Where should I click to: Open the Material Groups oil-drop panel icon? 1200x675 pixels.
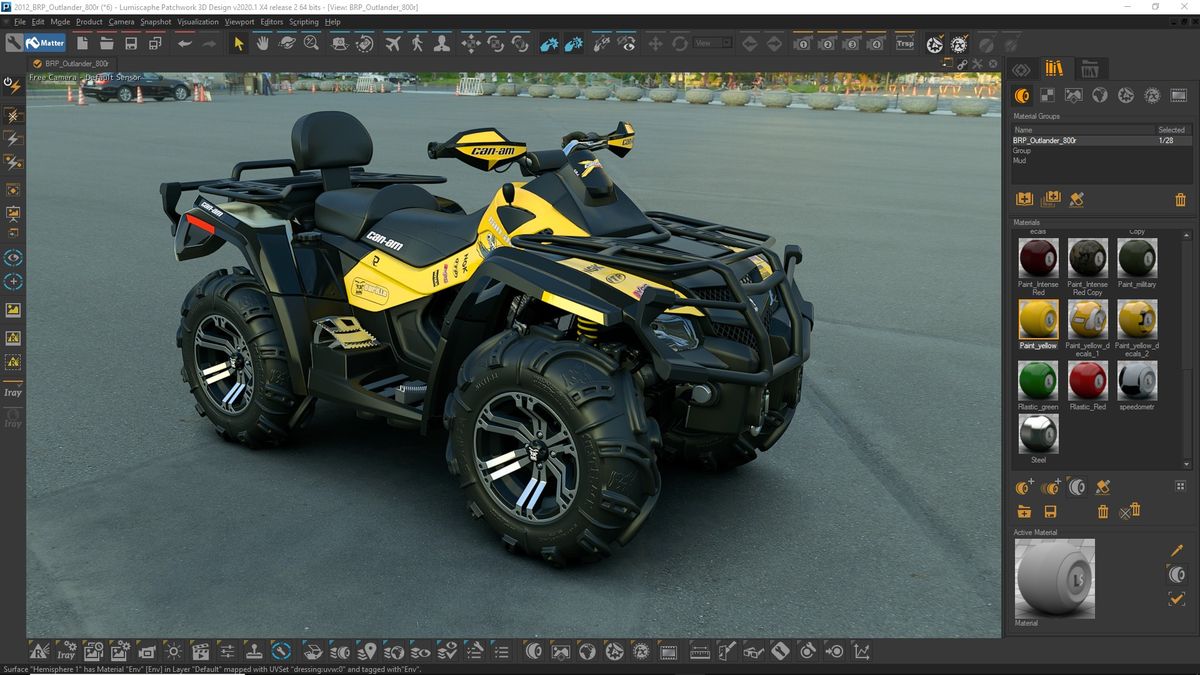coord(1022,95)
